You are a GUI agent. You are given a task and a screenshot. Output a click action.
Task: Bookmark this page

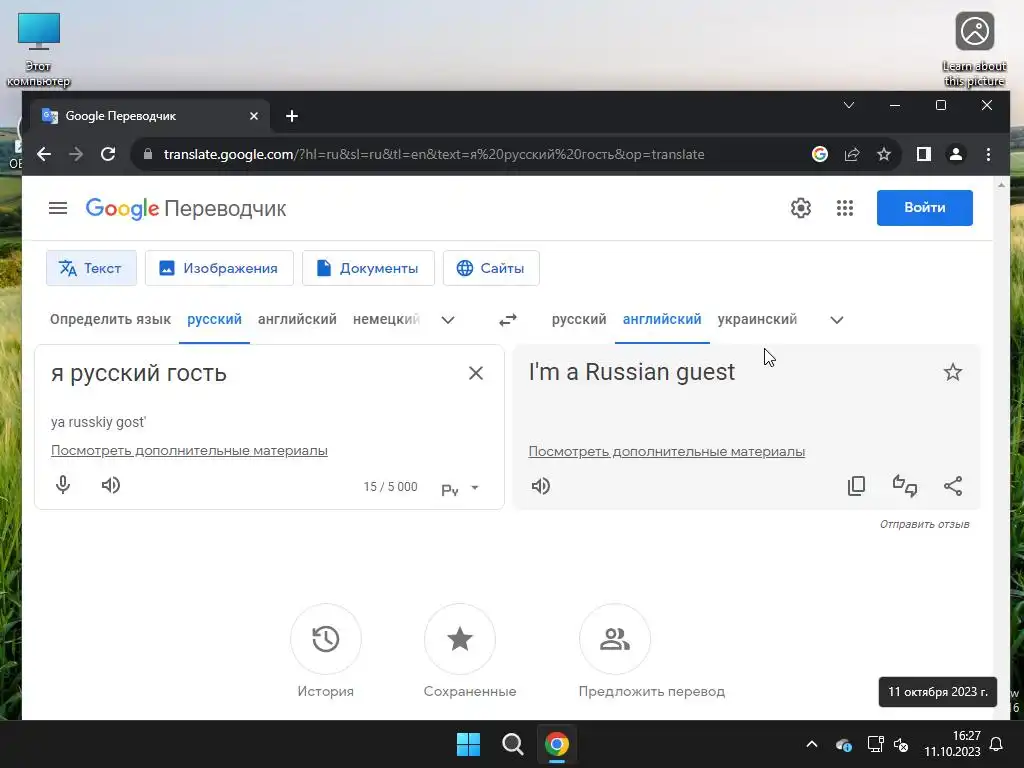click(x=884, y=154)
